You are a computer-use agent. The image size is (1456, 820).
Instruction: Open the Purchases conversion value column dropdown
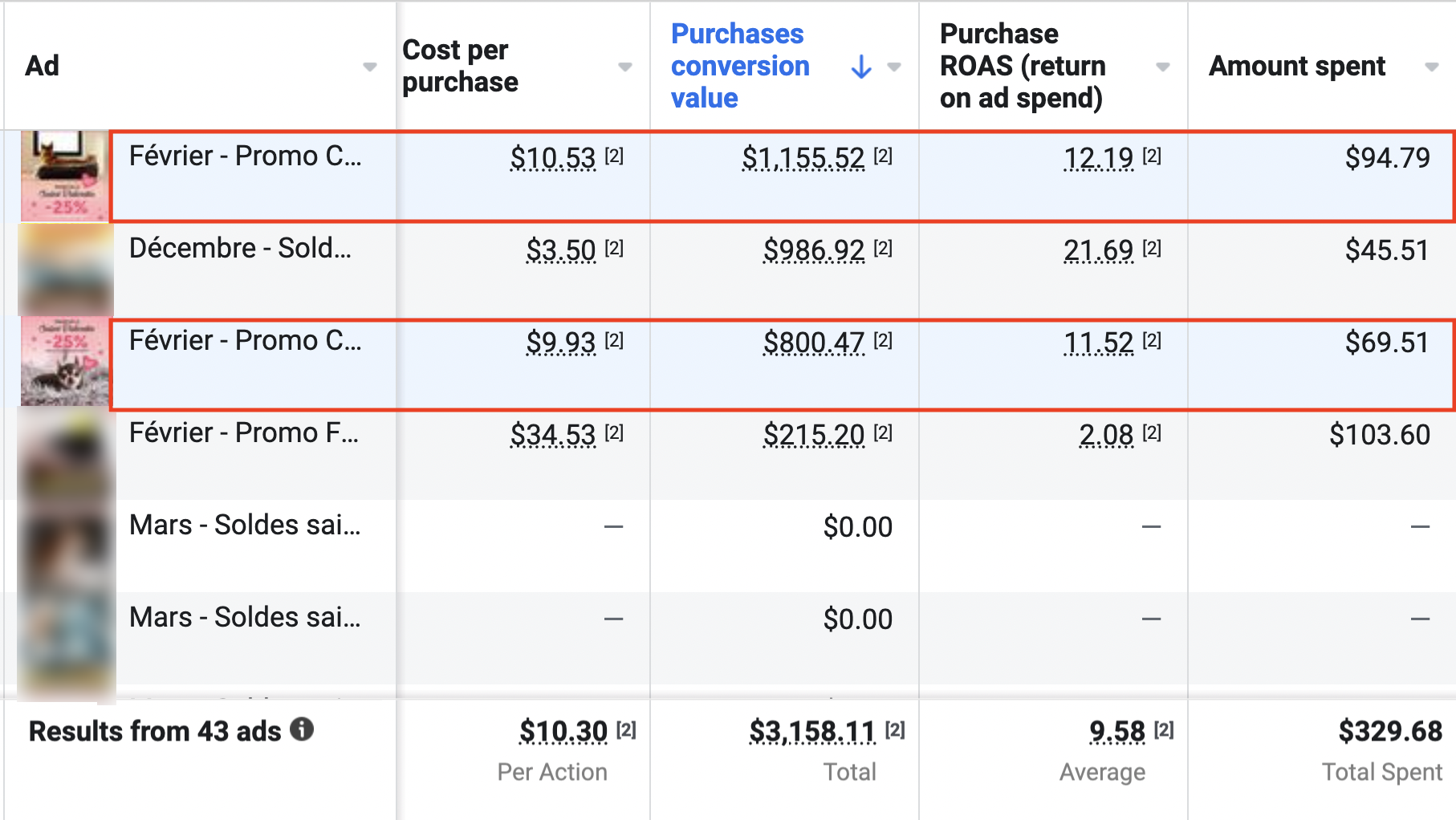[894, 67]
